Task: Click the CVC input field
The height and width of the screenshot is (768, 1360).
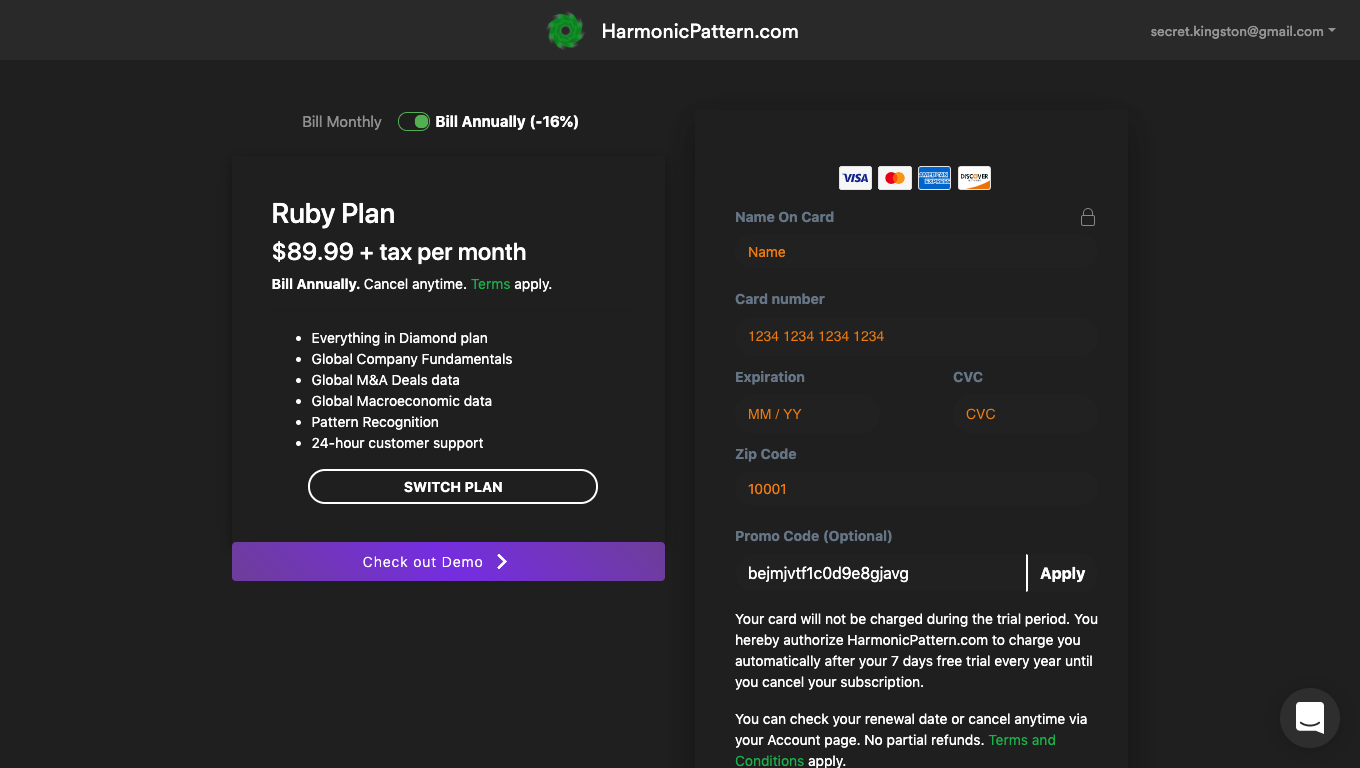Action: [x=1024, y=414]
